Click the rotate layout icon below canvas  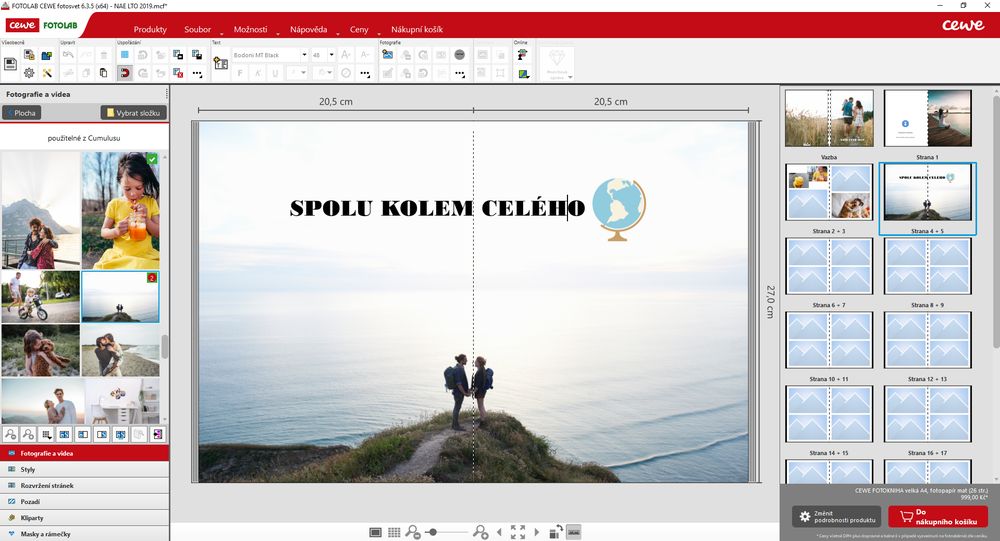click(x=555, y=531)
